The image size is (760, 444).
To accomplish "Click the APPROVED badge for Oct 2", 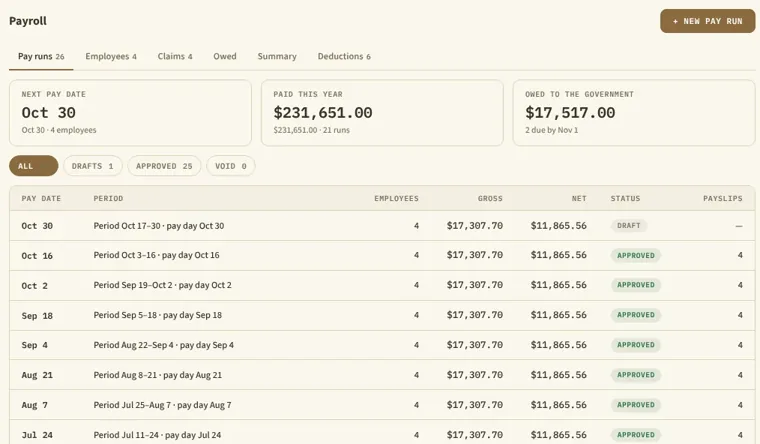I will point(635,285).
